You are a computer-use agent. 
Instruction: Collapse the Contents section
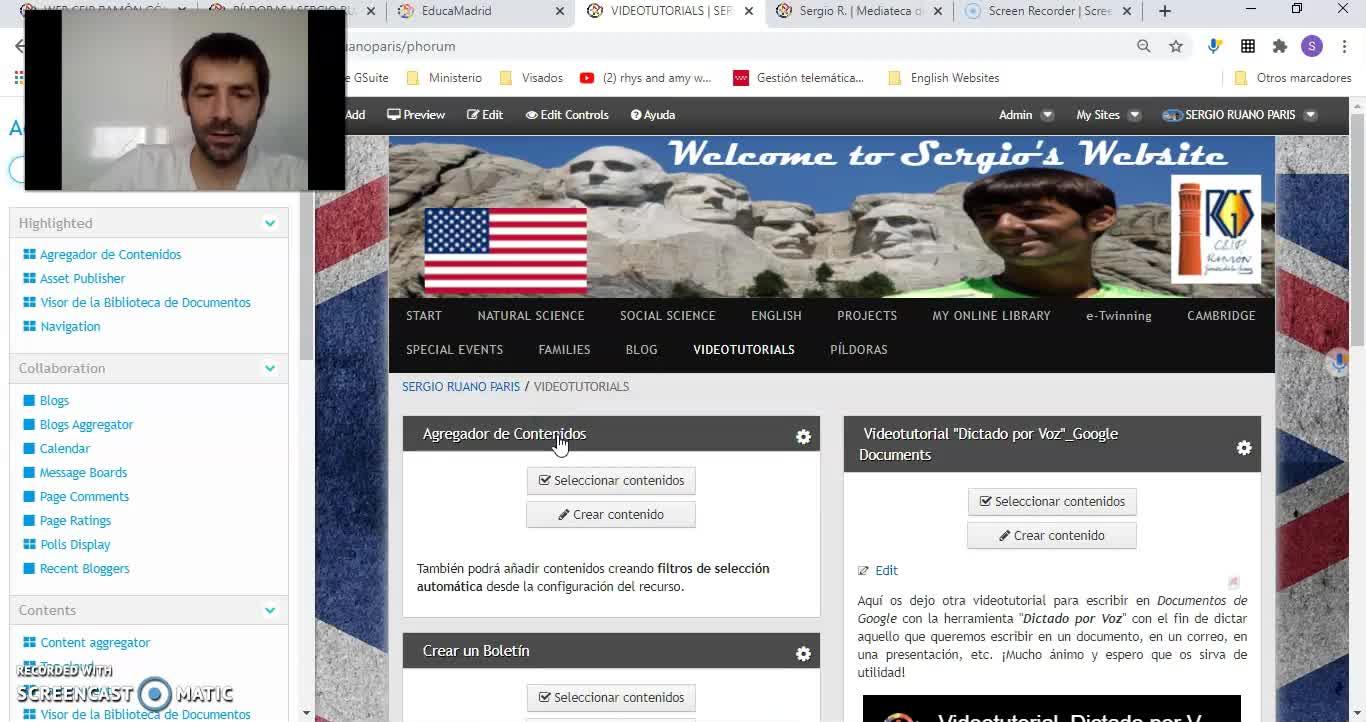point(270,610)
